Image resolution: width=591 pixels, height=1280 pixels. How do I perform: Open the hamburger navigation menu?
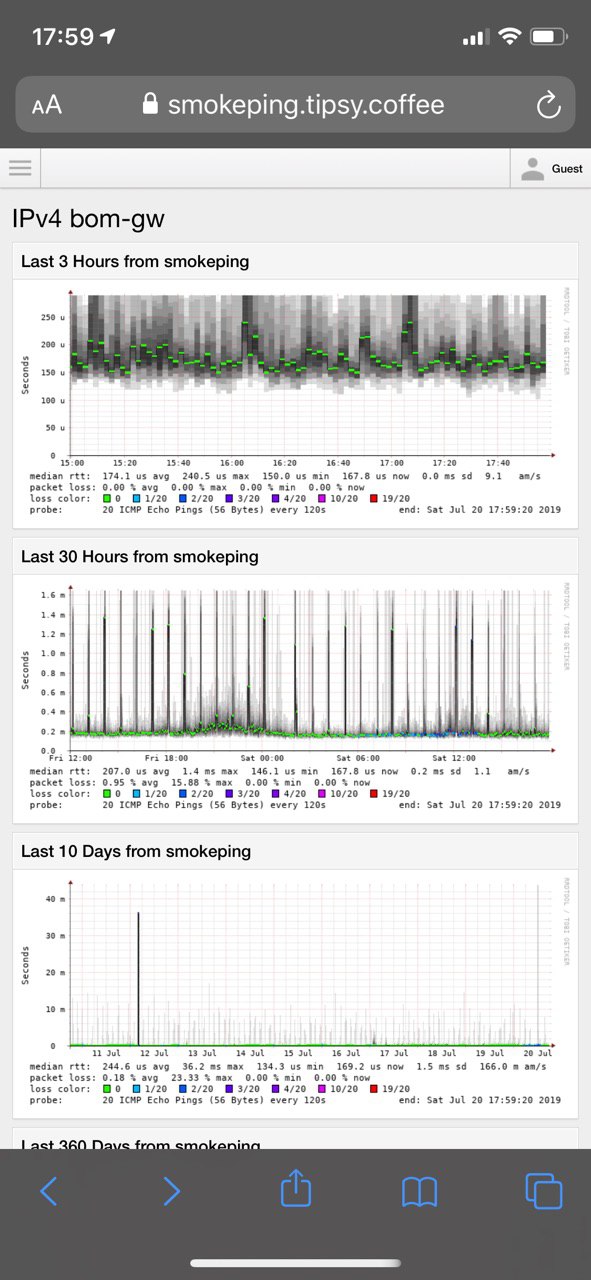pyautogui.click(x=21, y=168)
